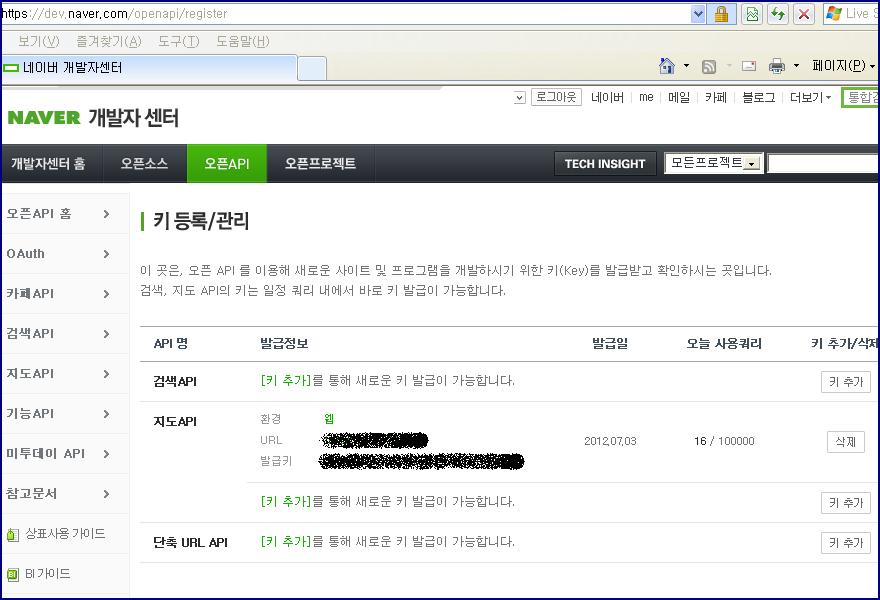Click the BI 가이드 icon
The image size is (880, 600).
pos(12,574)
